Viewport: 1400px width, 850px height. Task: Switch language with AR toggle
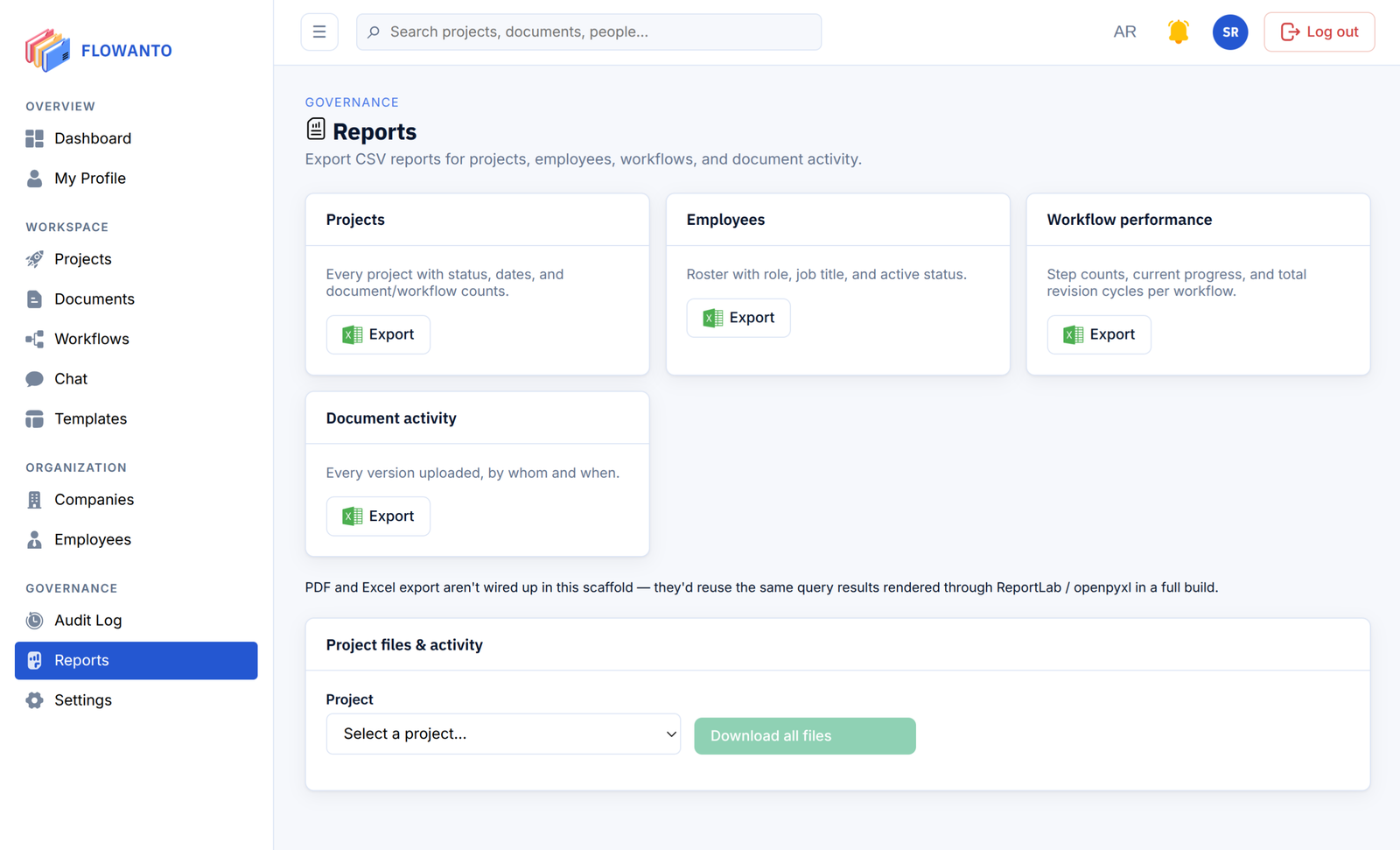[1124, 32]
